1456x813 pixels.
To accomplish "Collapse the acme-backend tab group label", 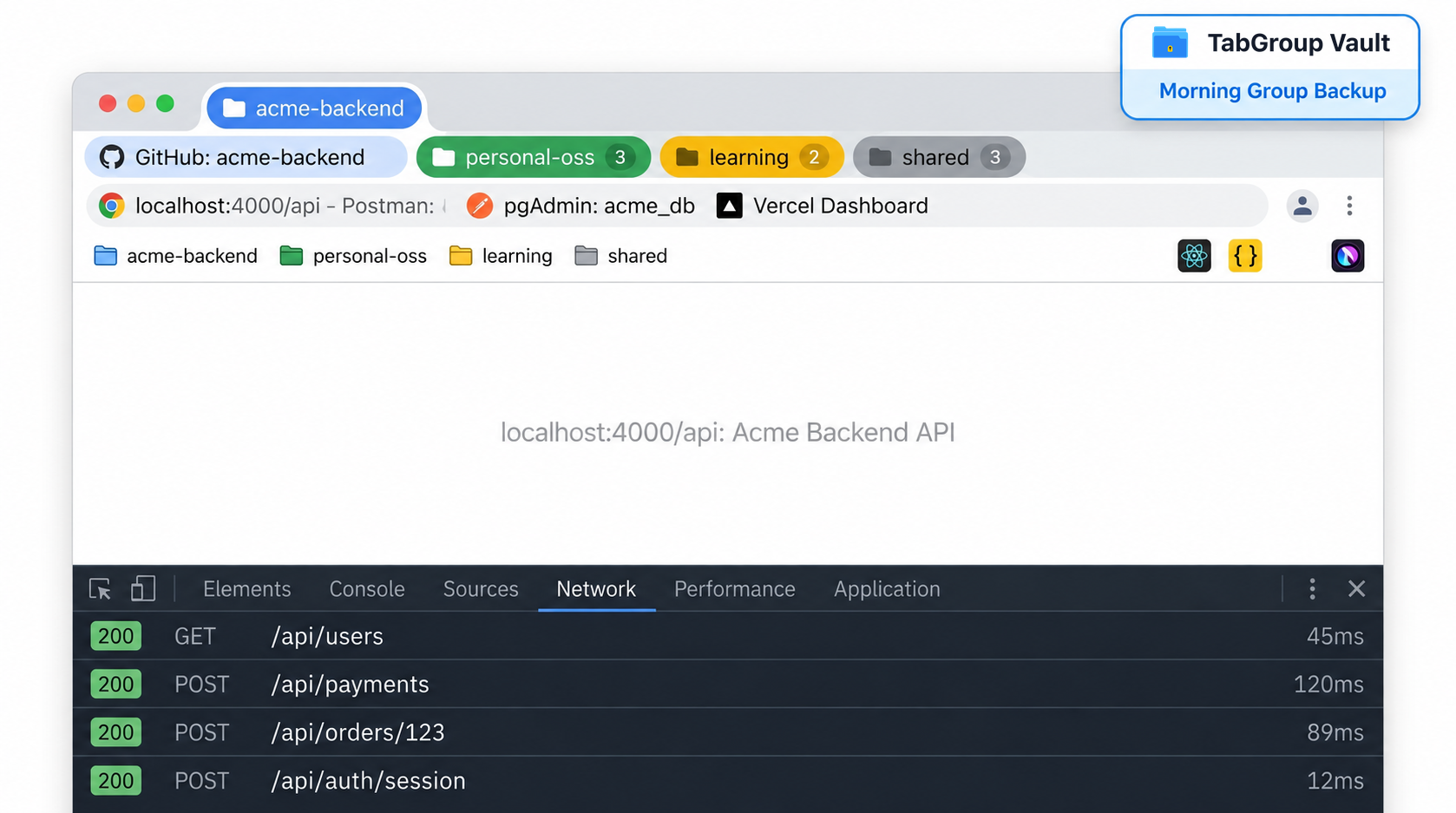I will (314, 108).
